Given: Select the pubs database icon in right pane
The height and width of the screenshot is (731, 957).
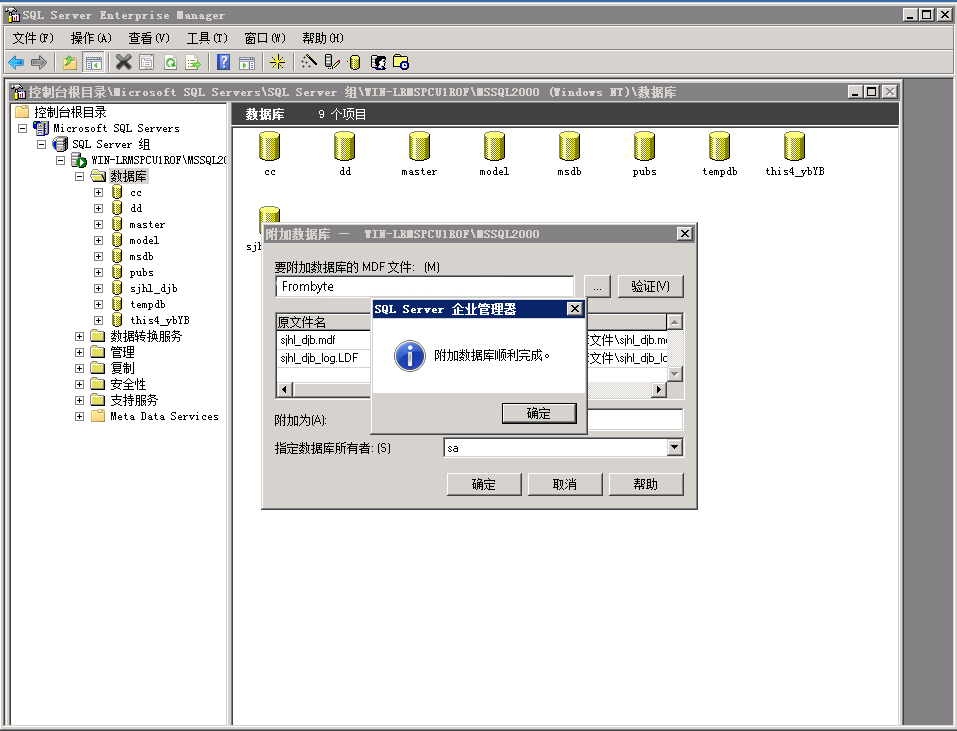Looking at the screenshot, I should pos(644,149).
